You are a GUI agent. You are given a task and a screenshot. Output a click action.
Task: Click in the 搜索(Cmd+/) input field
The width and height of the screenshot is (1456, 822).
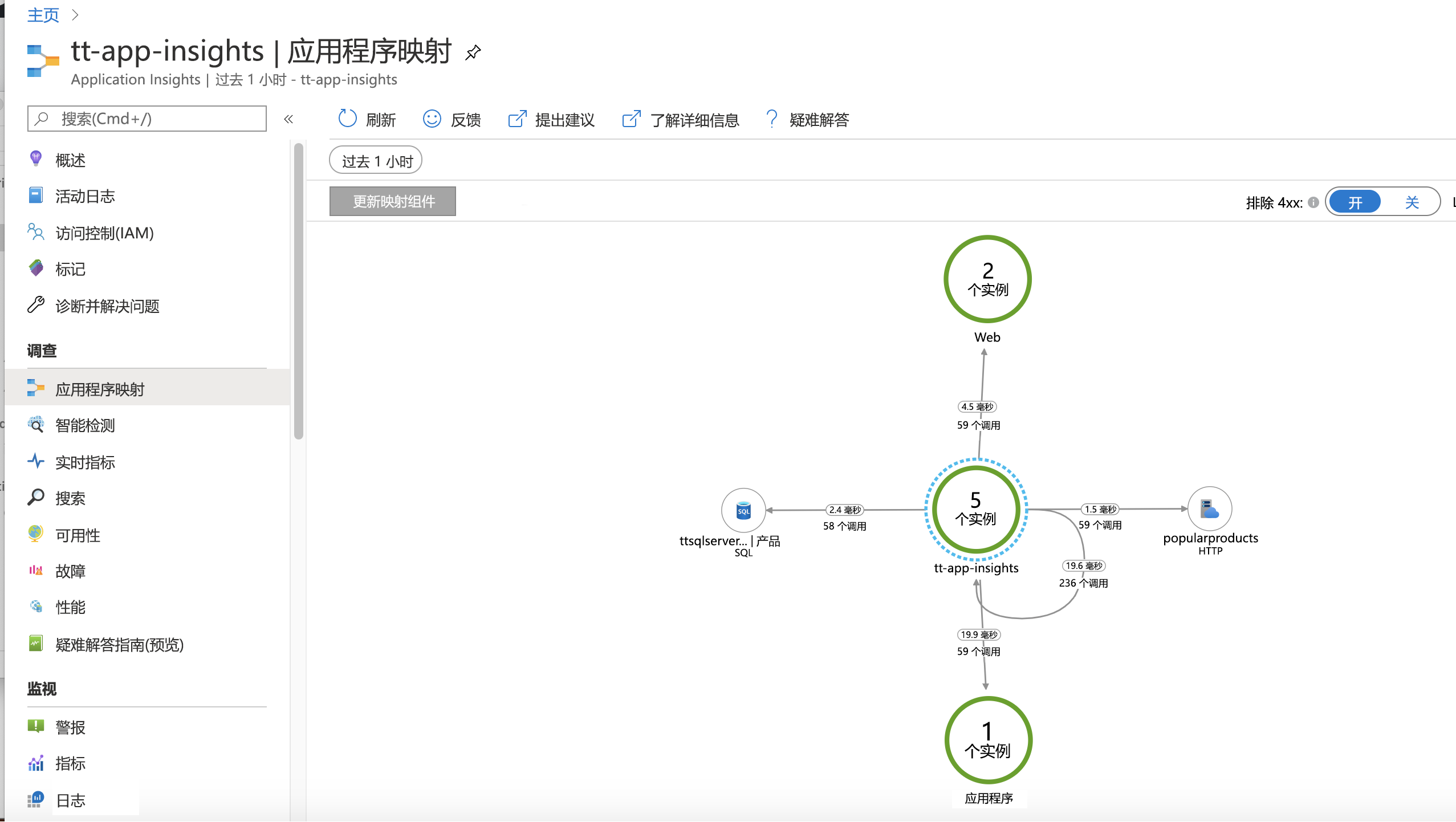pyautogui.click(x=147, y=119)
